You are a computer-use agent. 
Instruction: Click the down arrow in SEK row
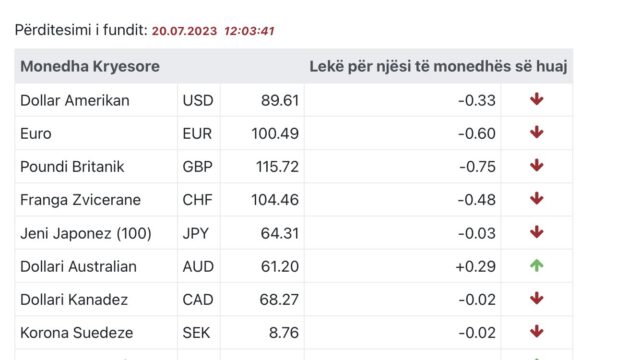tap(536, 331)
